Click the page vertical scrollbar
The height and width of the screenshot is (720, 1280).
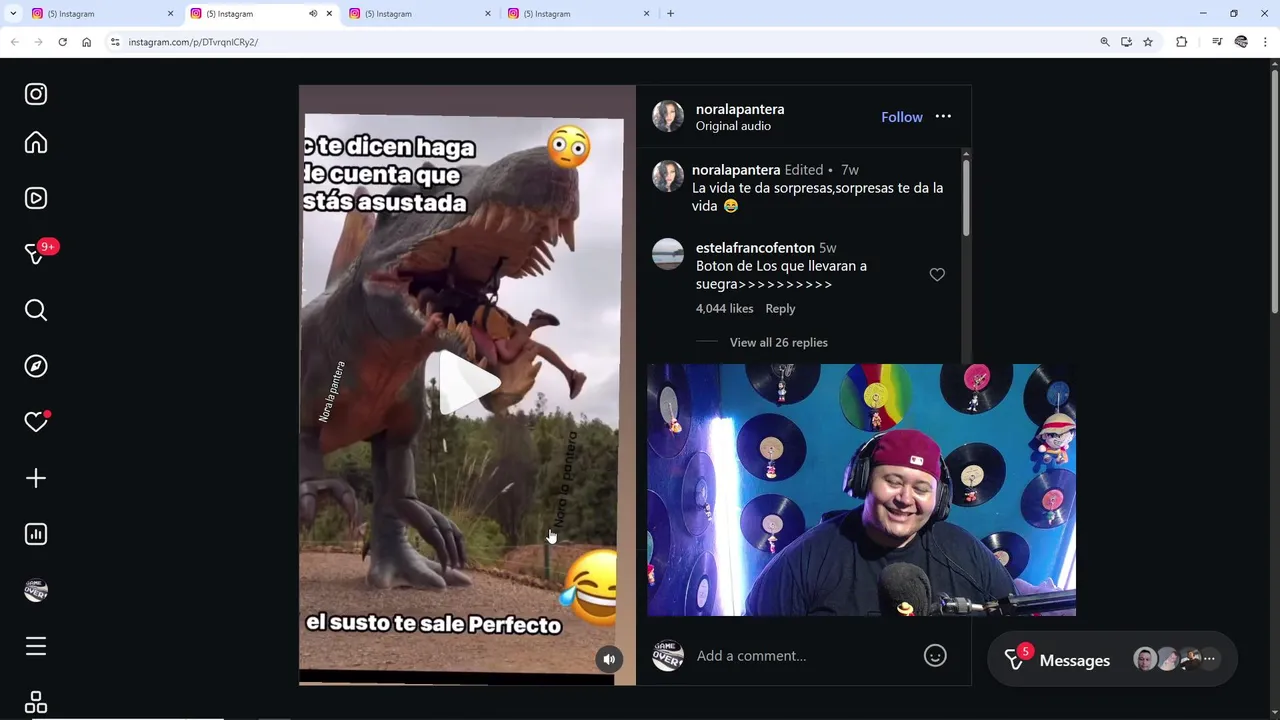click(x=1274, y=190)
